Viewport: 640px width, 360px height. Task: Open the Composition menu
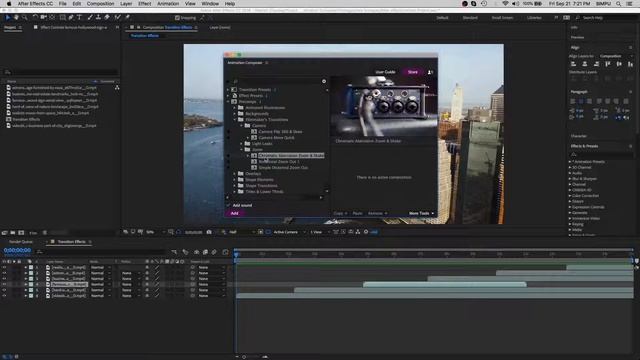point(100,4)
